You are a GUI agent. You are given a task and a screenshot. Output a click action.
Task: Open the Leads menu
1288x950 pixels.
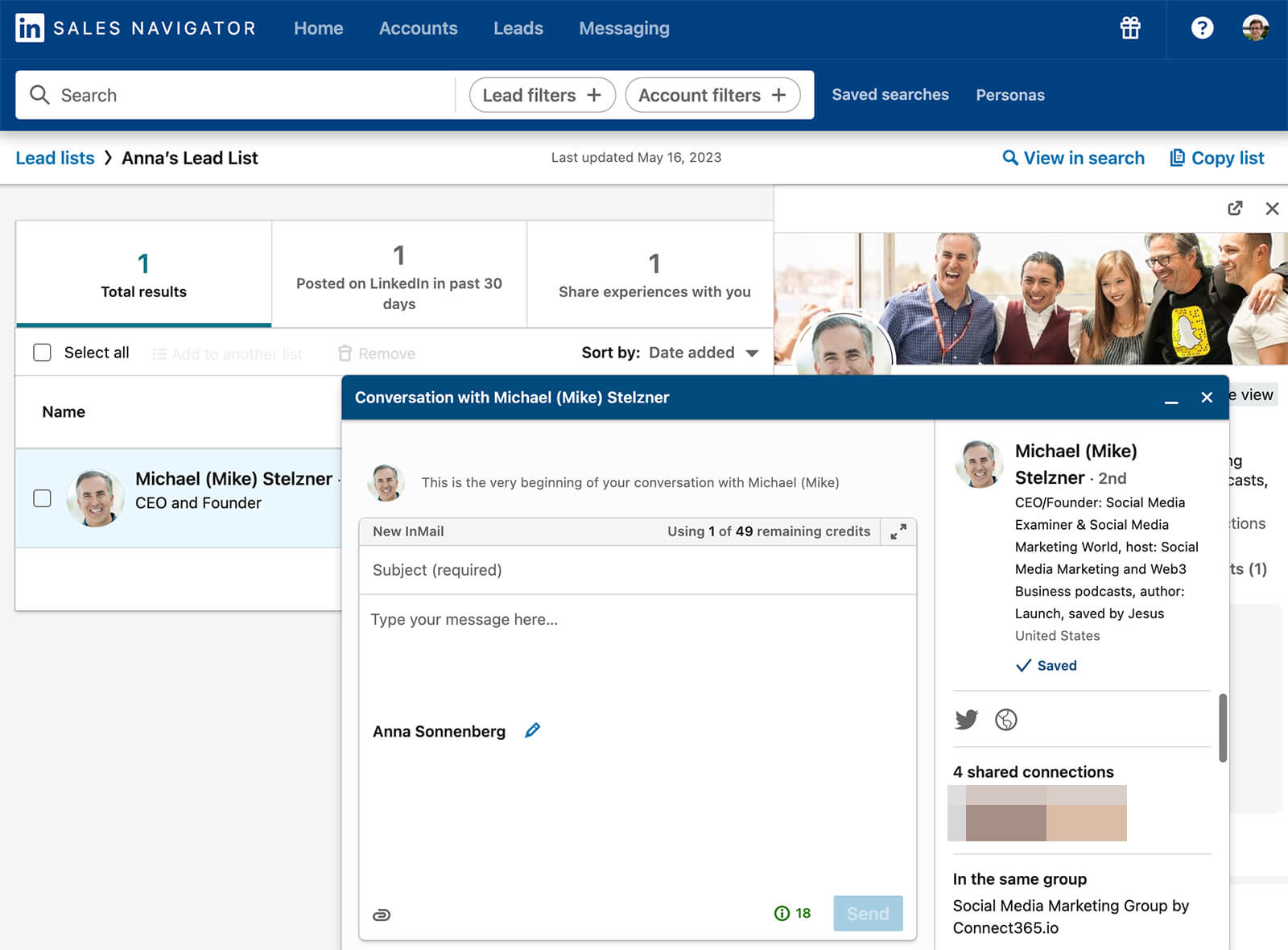[518, 28]
